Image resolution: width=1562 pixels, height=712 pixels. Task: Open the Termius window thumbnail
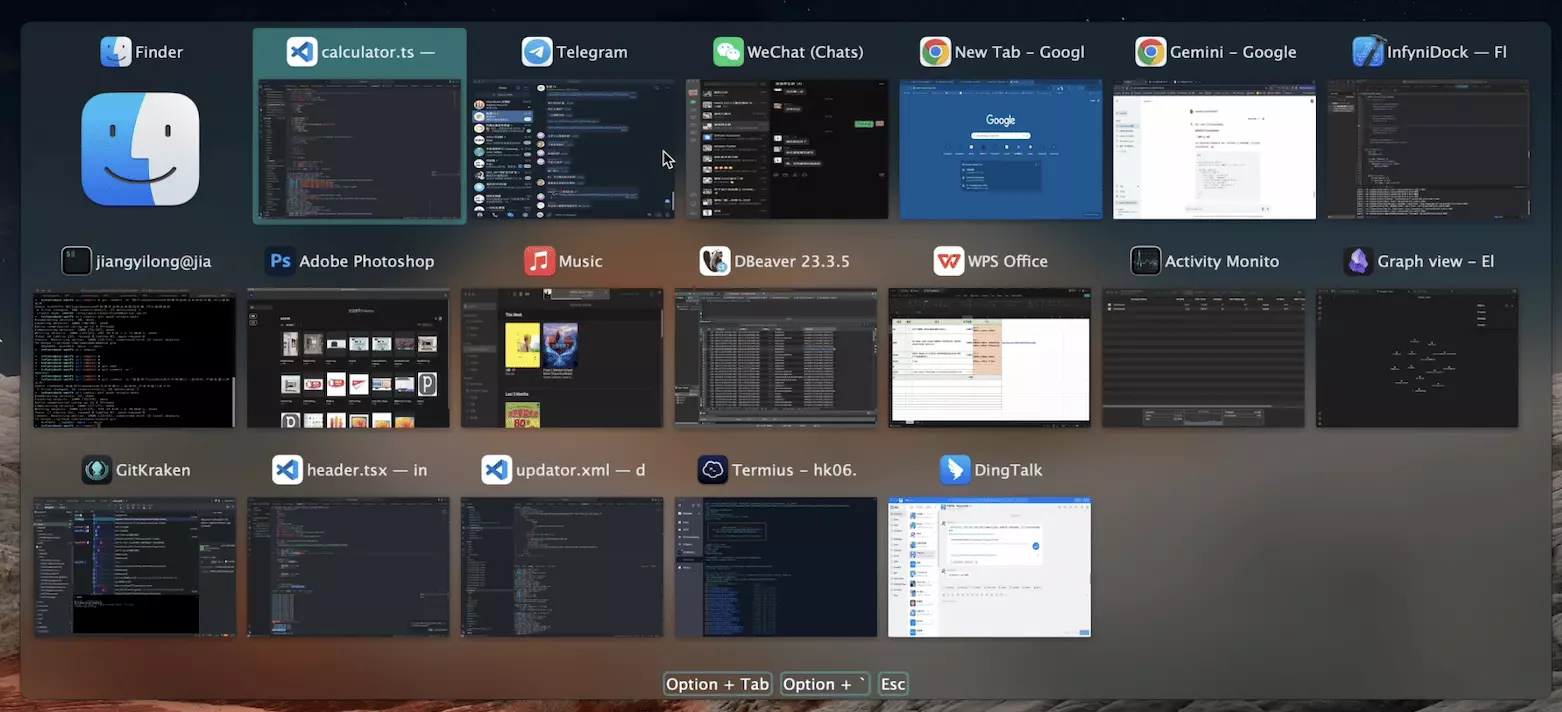click(776, 567)
